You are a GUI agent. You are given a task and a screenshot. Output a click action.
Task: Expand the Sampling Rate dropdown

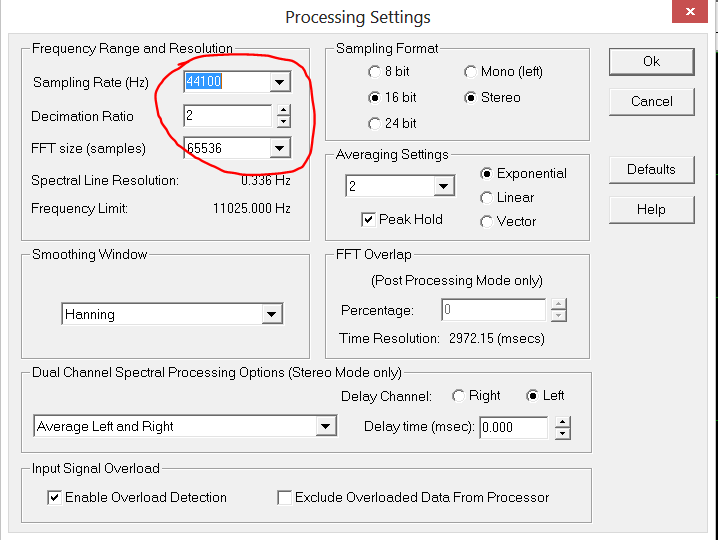281,82
